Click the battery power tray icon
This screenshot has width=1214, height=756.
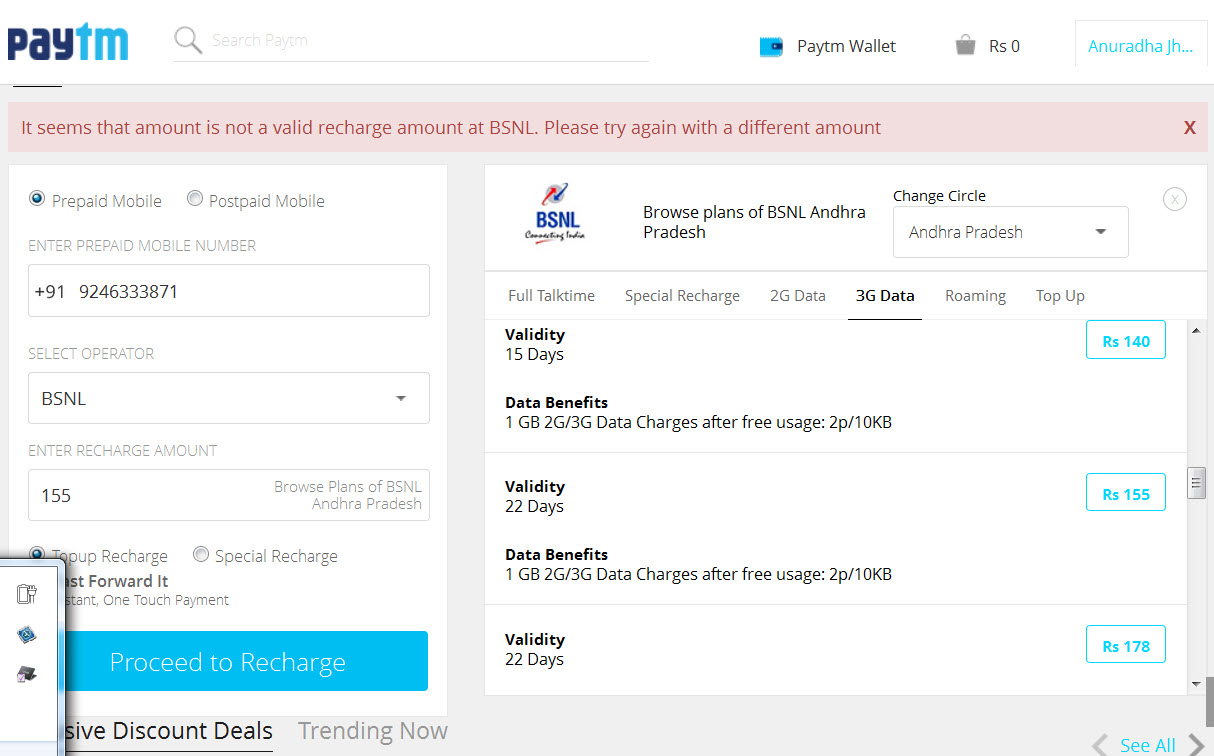(x=27, y=595)
